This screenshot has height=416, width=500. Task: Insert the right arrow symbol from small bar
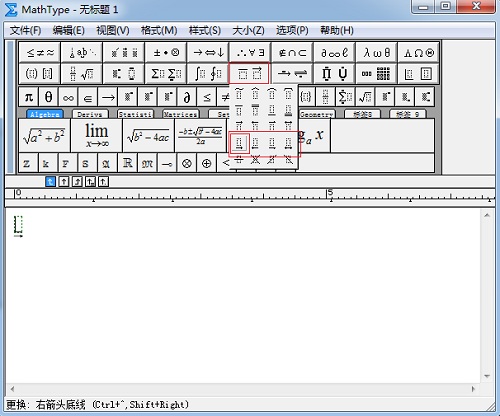(x=108, y=97)
